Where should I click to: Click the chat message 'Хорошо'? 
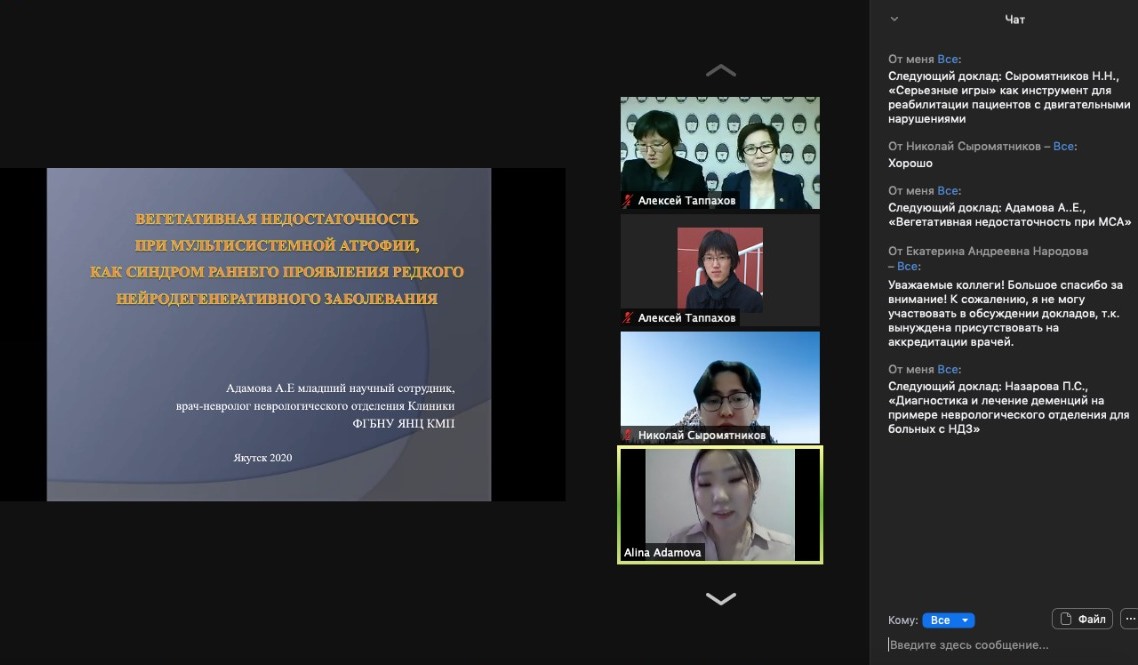(910, 163)
